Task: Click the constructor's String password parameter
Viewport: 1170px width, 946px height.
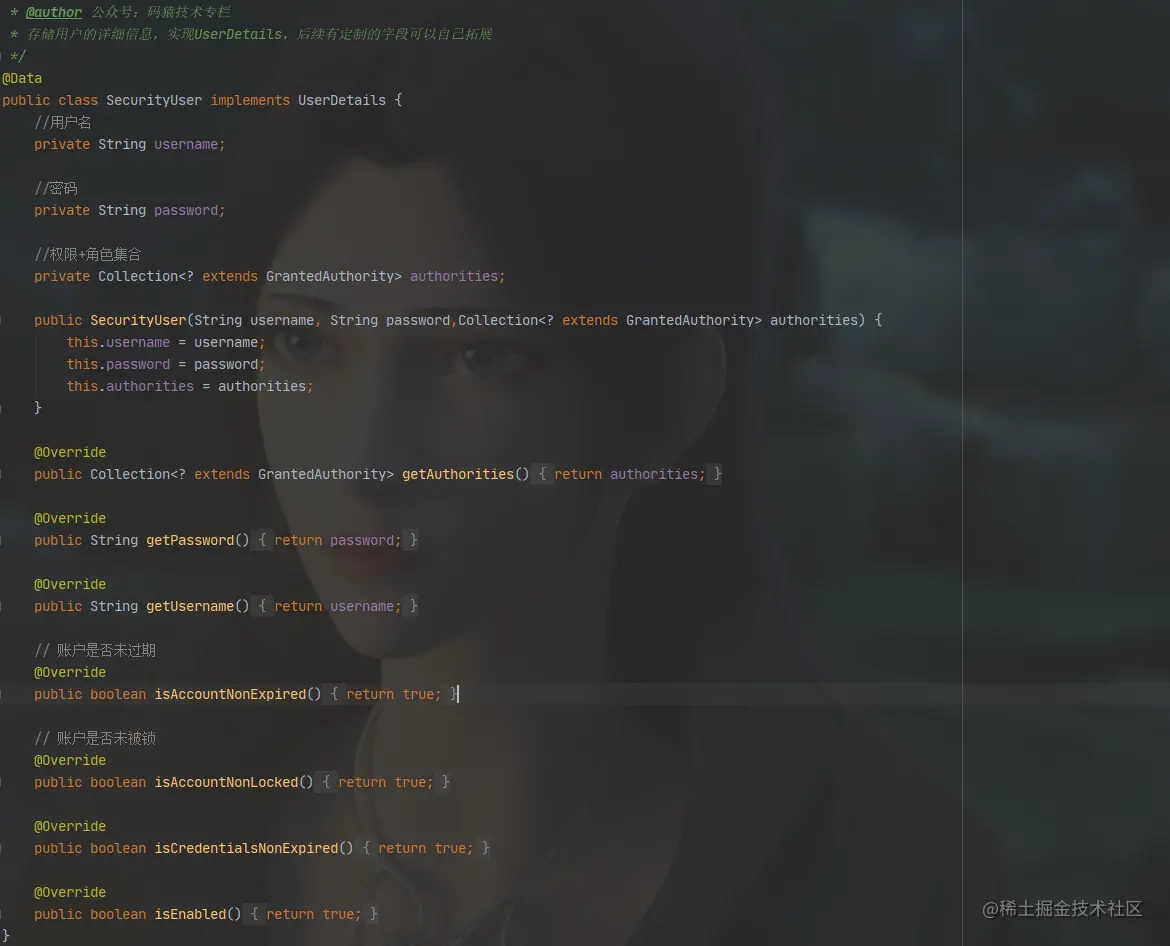Action: tap(390, 320)
